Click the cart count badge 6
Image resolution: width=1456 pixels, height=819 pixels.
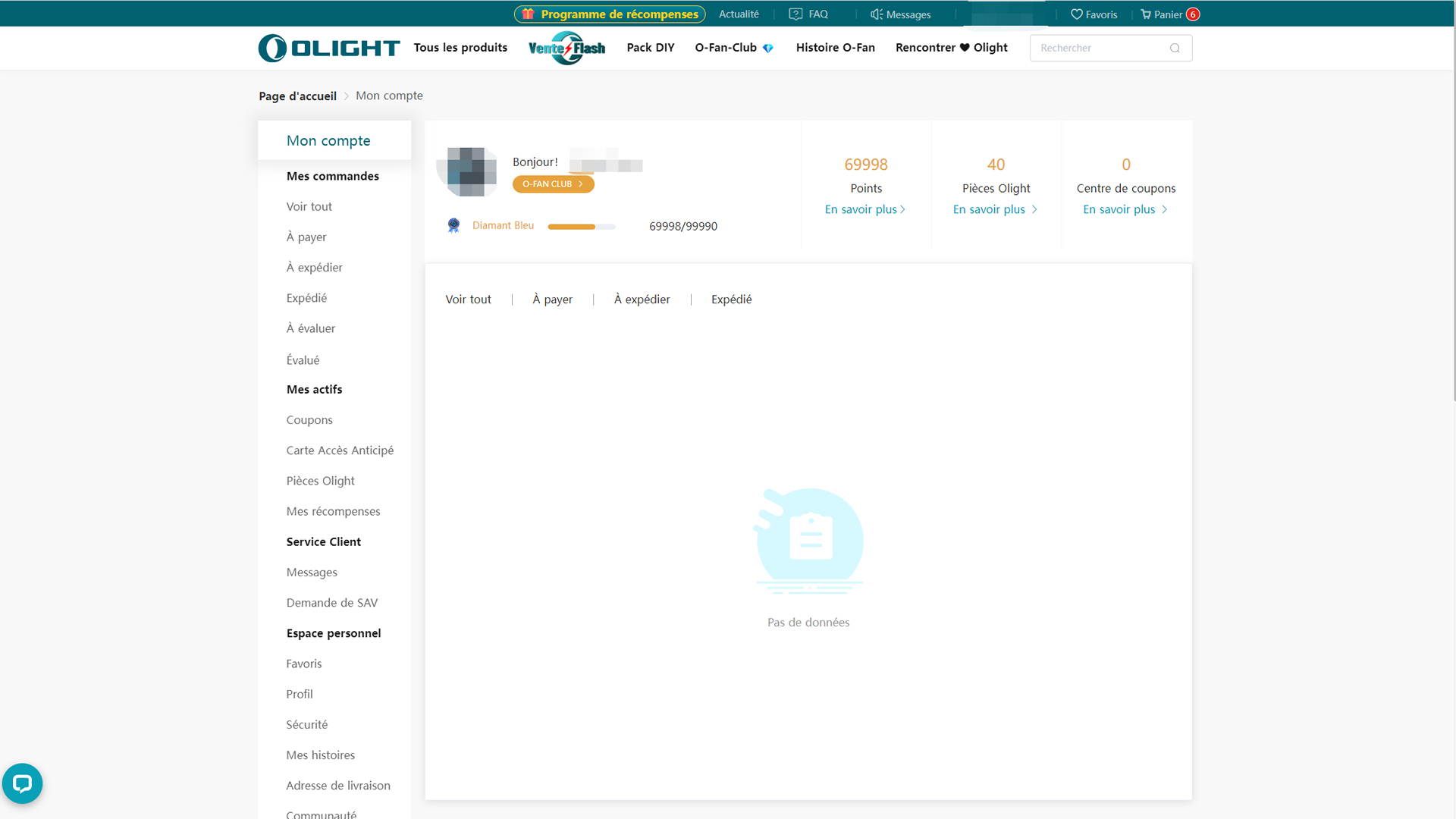1193,14
